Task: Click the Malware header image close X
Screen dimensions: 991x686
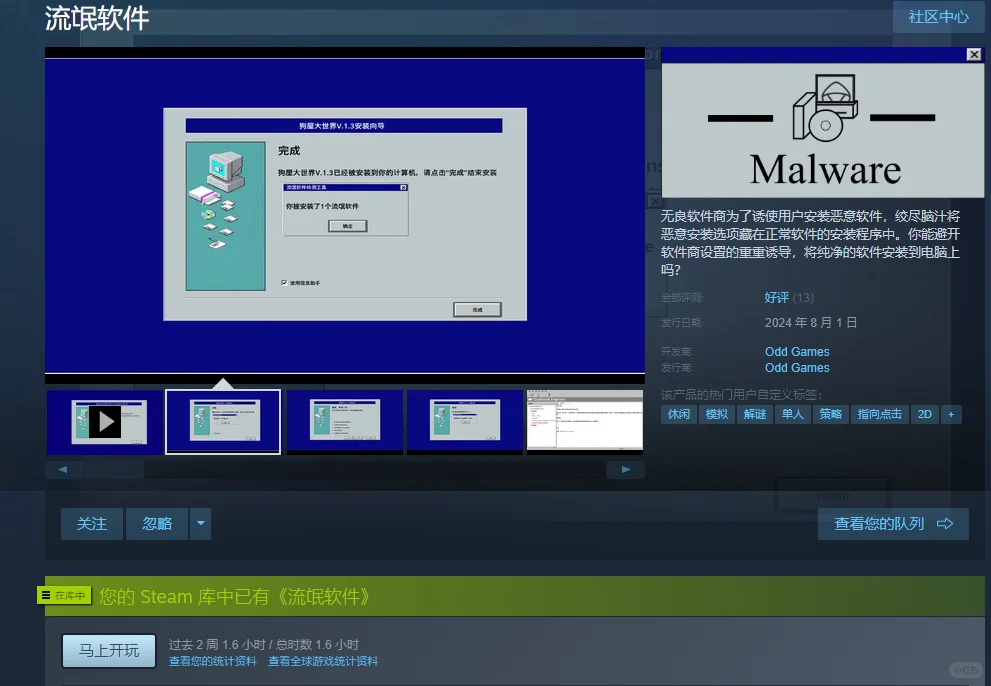Action: pos(974,54)
